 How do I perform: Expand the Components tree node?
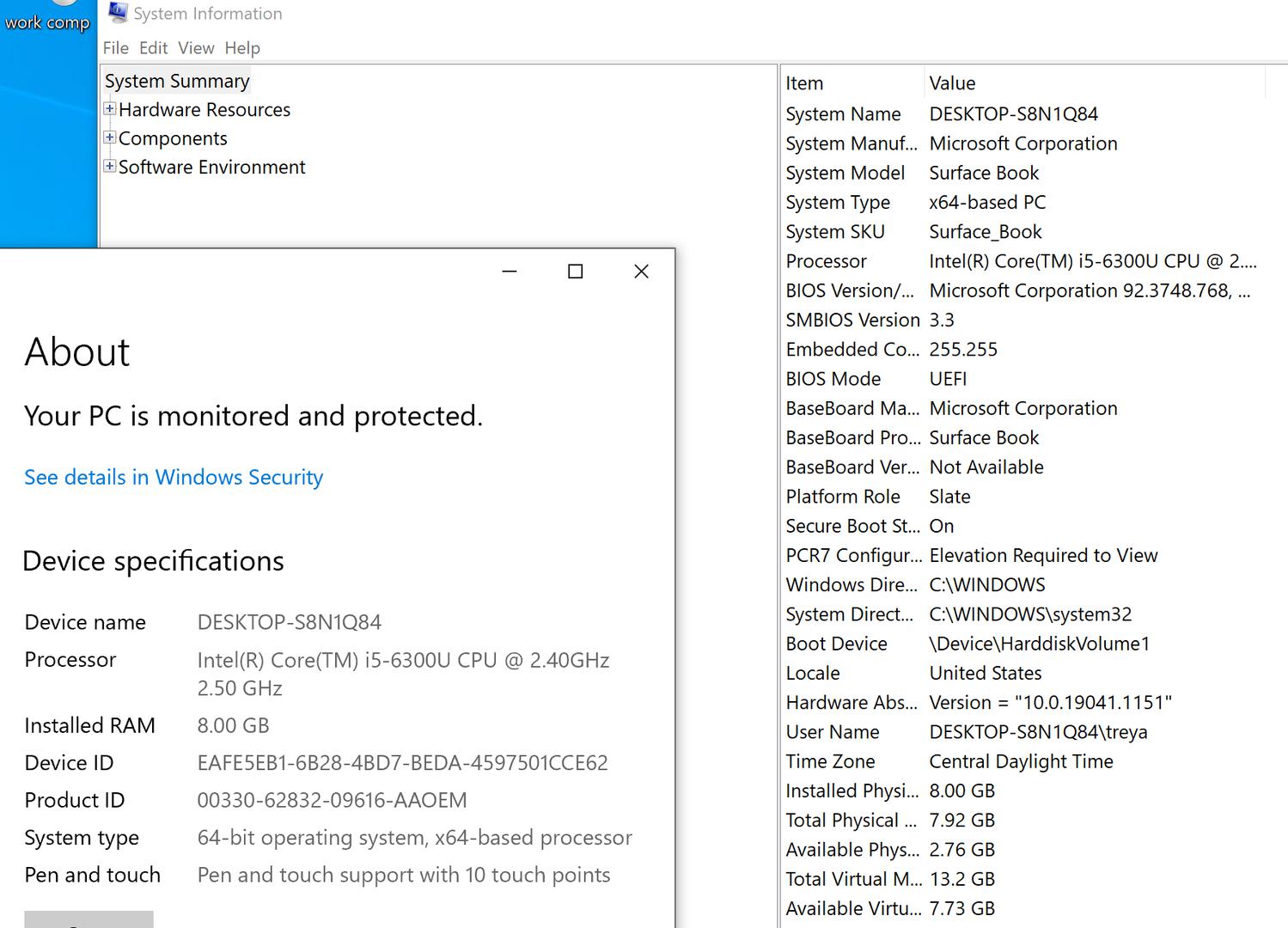110,137
